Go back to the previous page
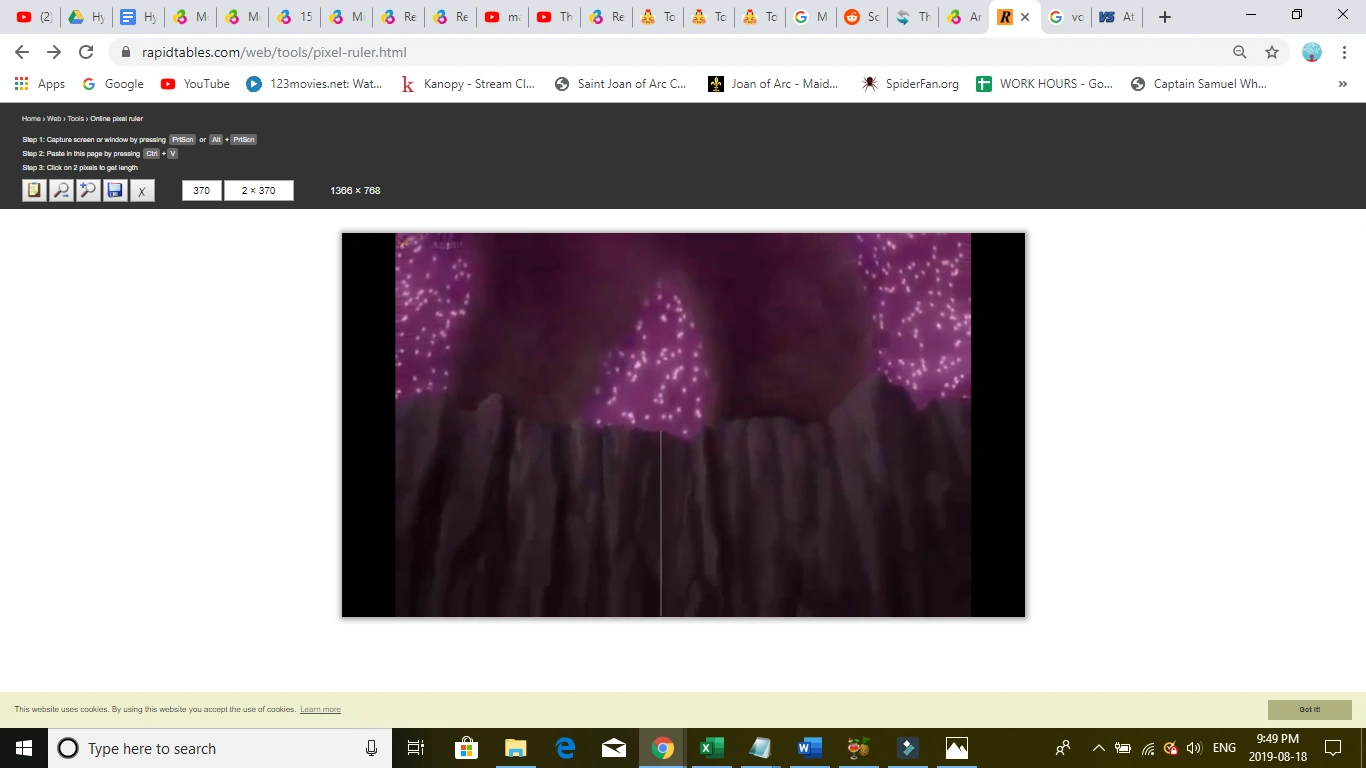Screen dimensions: 1366x768 coord(22,52)
